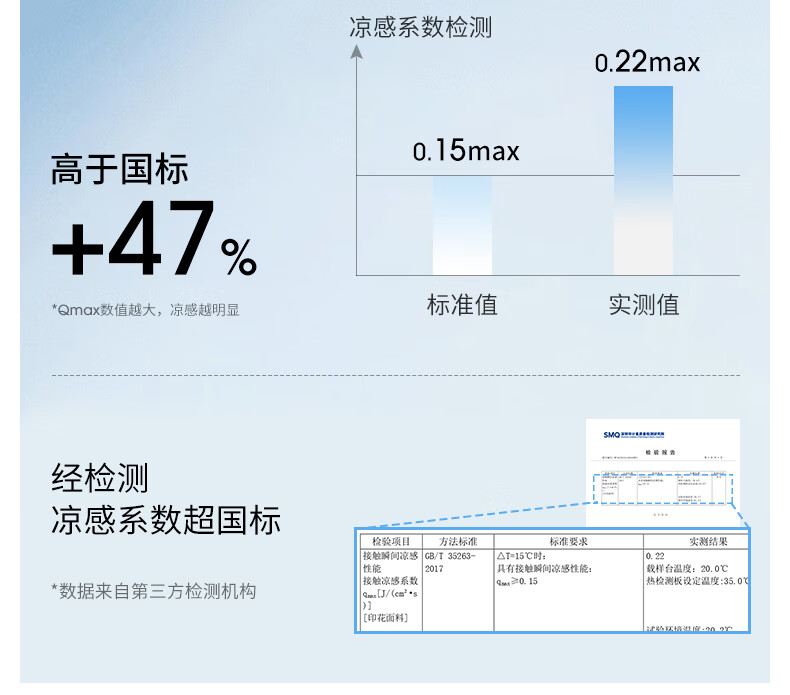Select the light 0.15max standard bar
The width and height of the screenshot is (790, 695).
[x=463, y=225]
